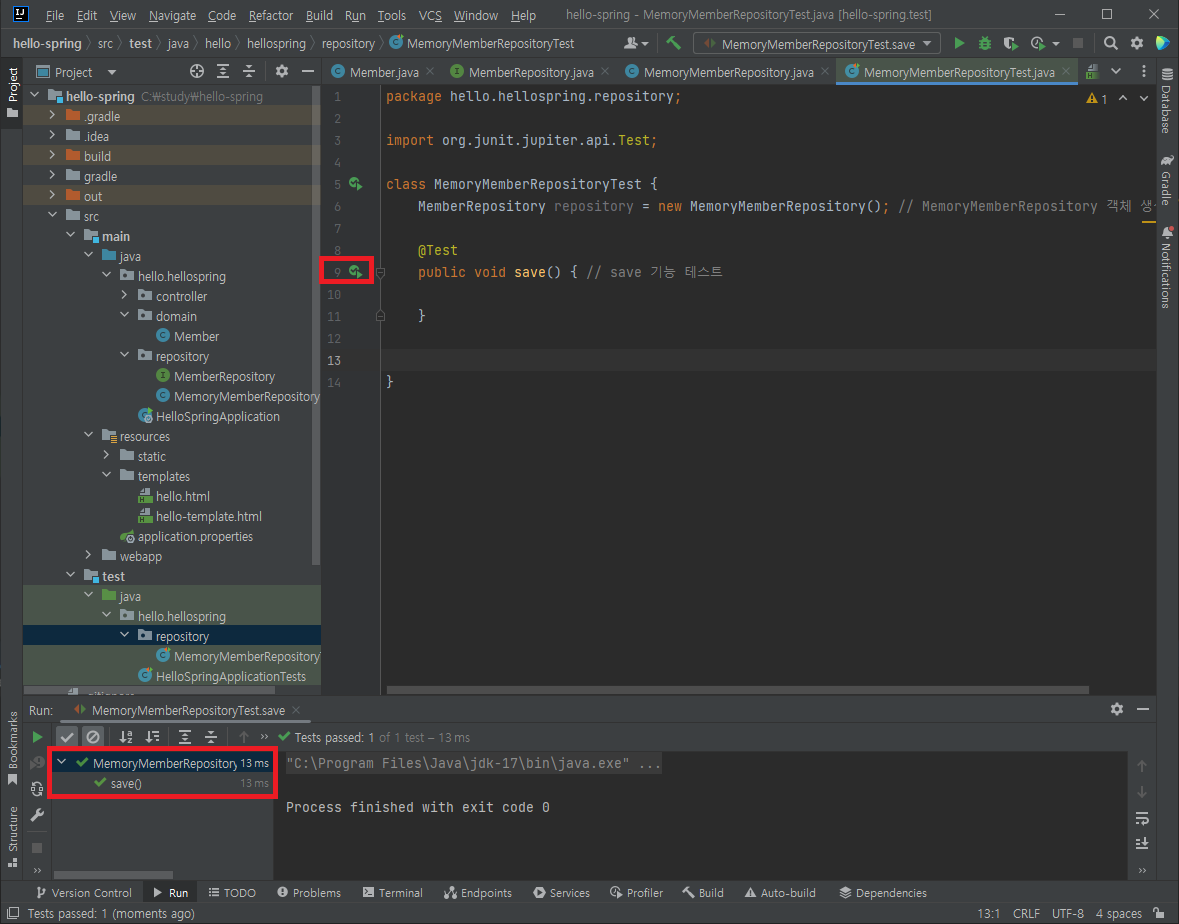This screenshot has width=1179, height=924.
Task: Rerun tests in Run panel
Action: click(37, 737)
